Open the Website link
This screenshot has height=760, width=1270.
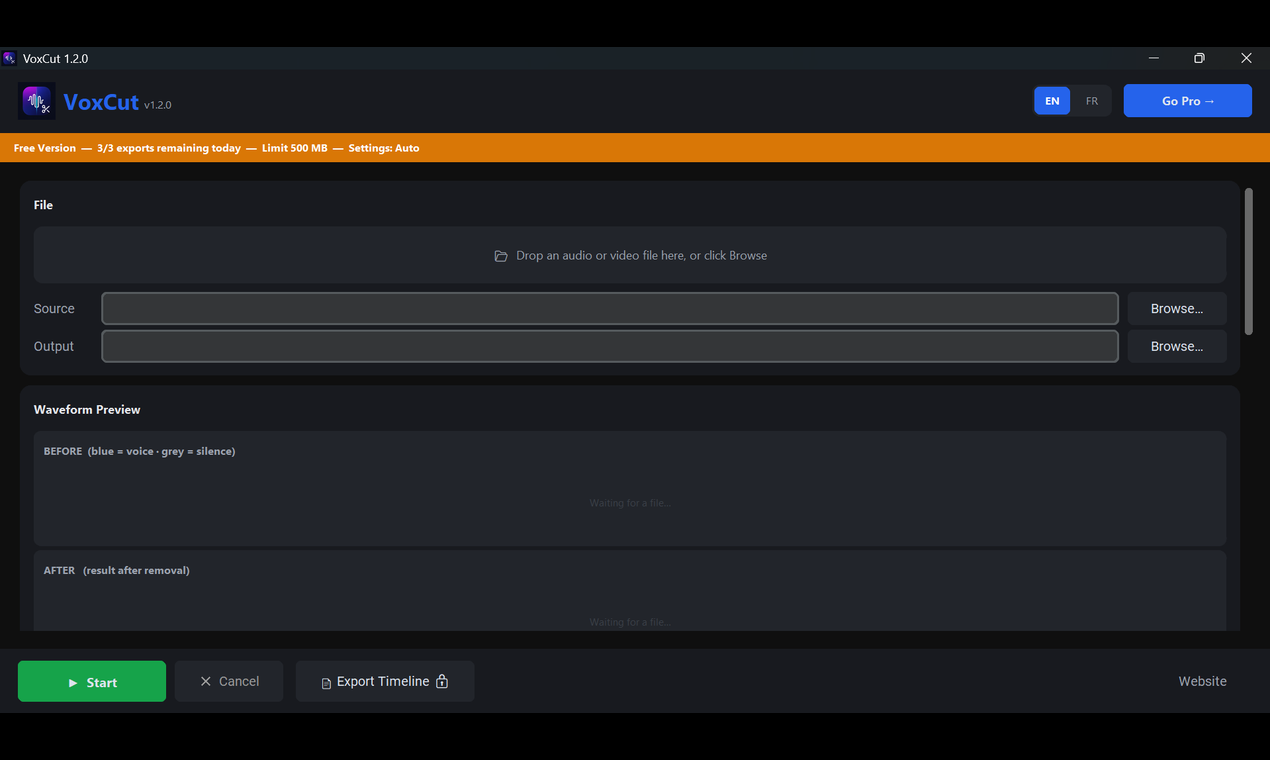point(1202,681)
